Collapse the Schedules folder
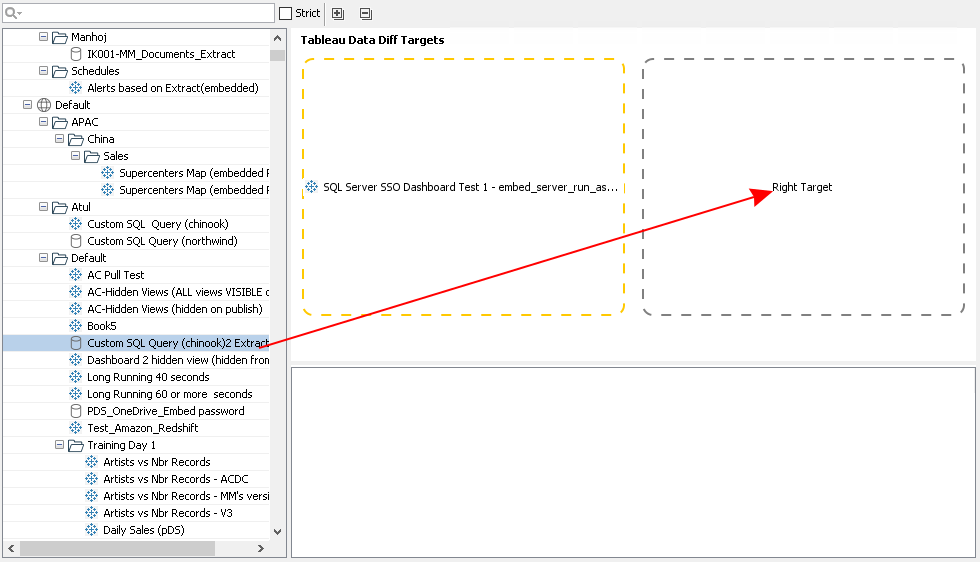This screenshot has height=562, width=980. 44,71
